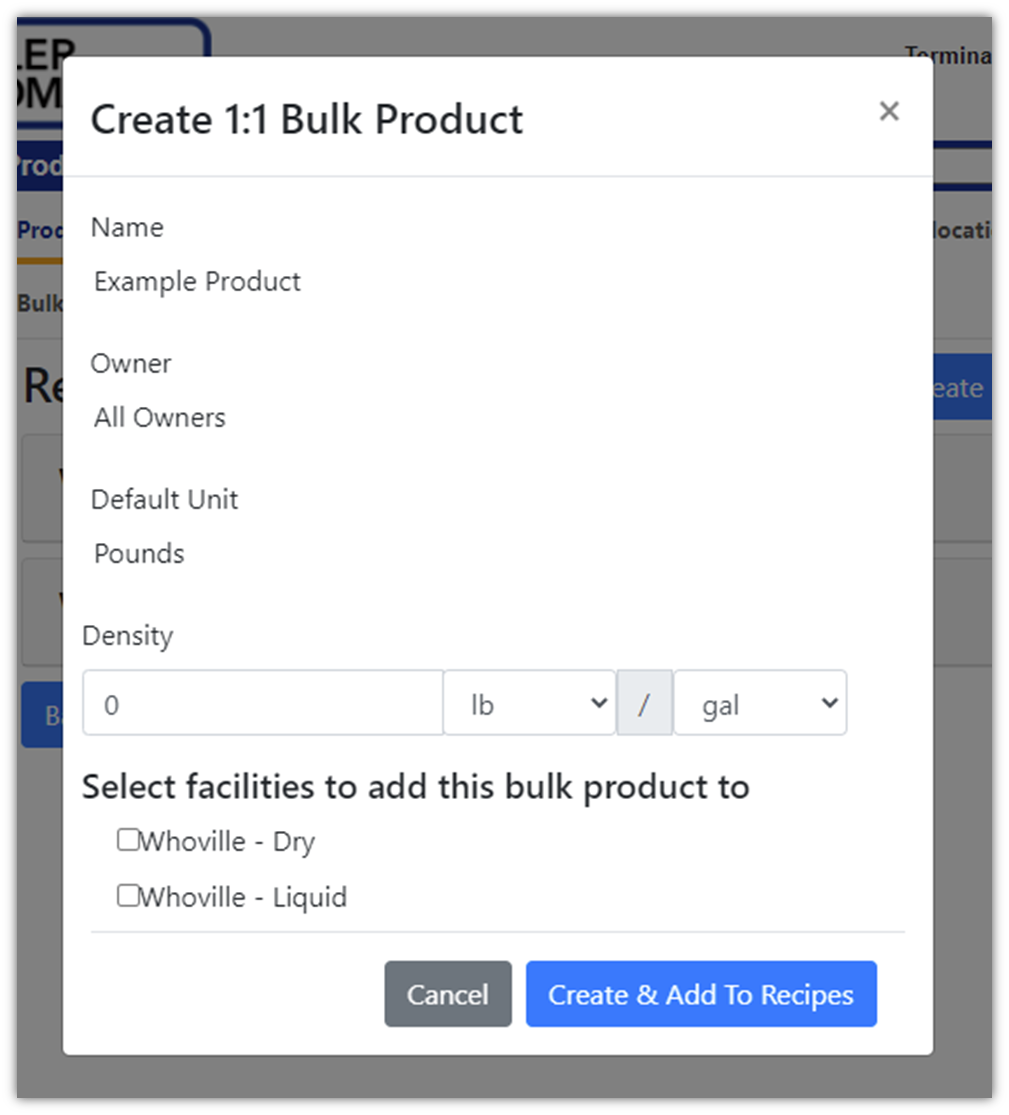Click inside the density value input field
Viewport: 1009px width, 1115px height.
[x=260, y=703]
